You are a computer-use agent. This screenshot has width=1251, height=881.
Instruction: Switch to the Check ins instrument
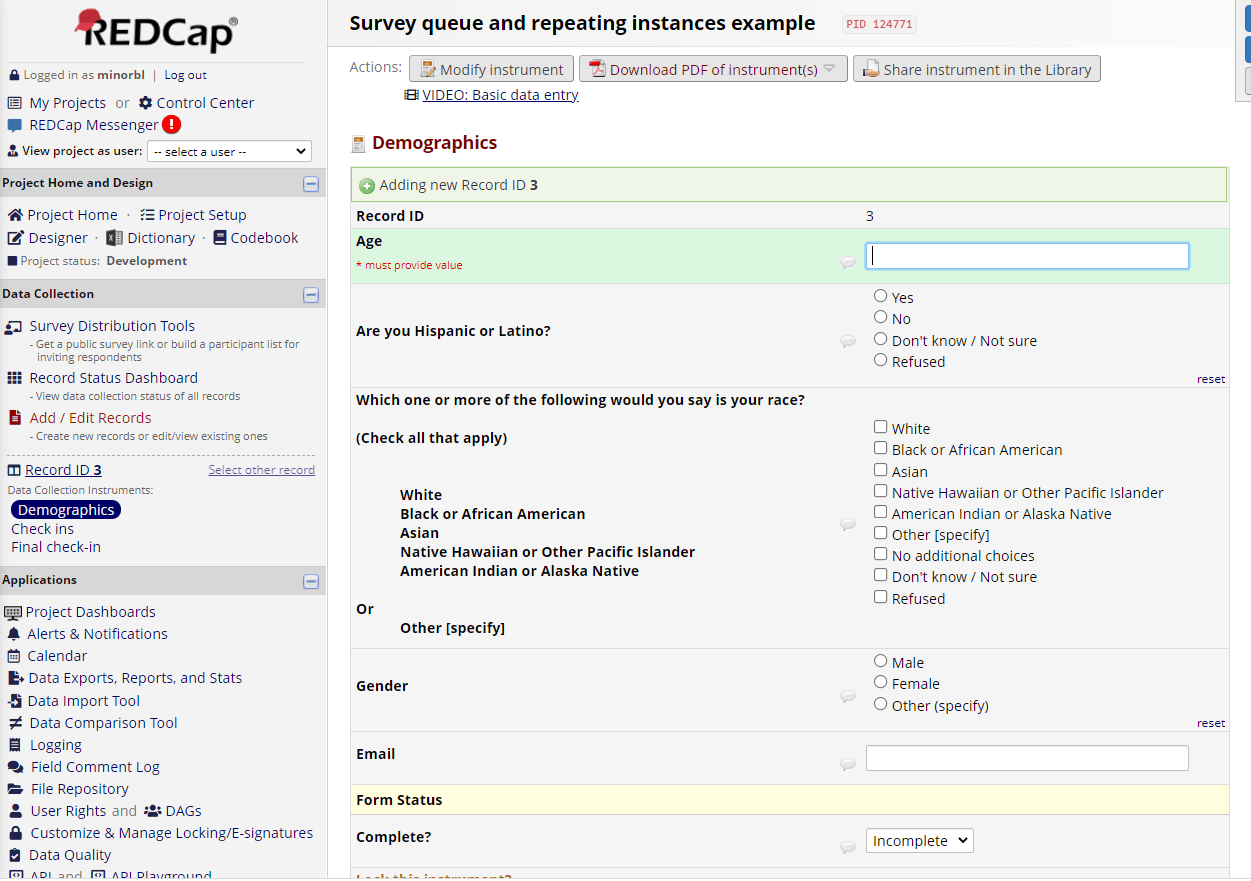click(42, 528)
